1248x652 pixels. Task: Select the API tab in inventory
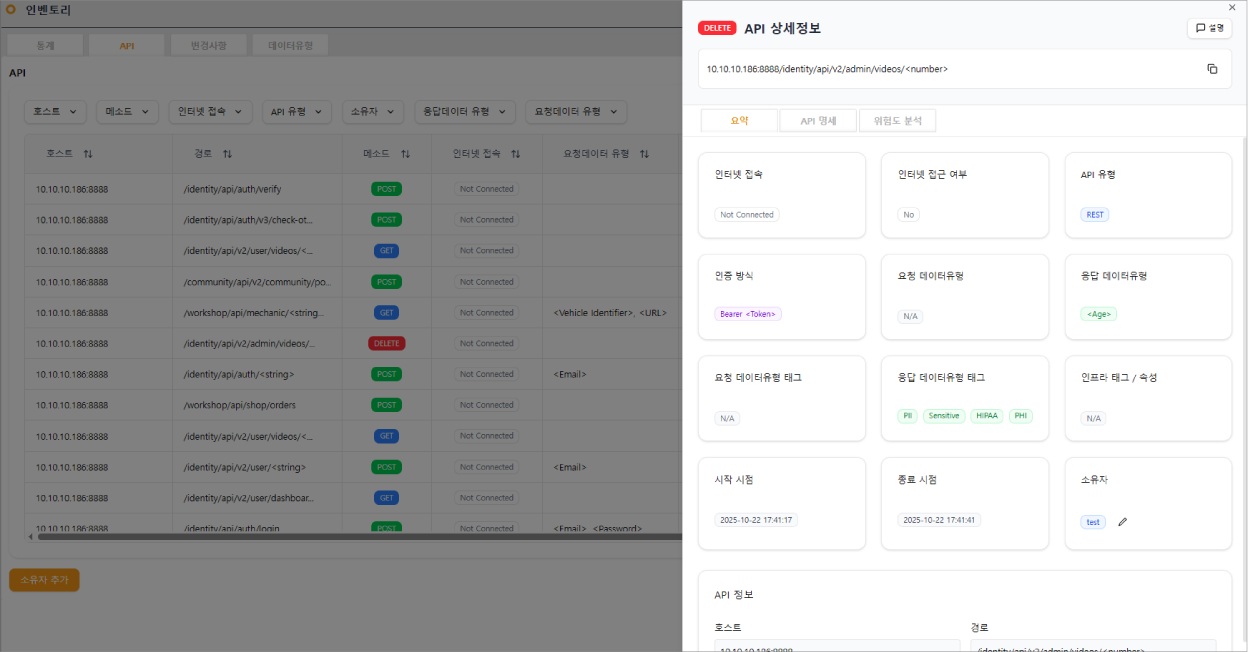pos(126,46)
